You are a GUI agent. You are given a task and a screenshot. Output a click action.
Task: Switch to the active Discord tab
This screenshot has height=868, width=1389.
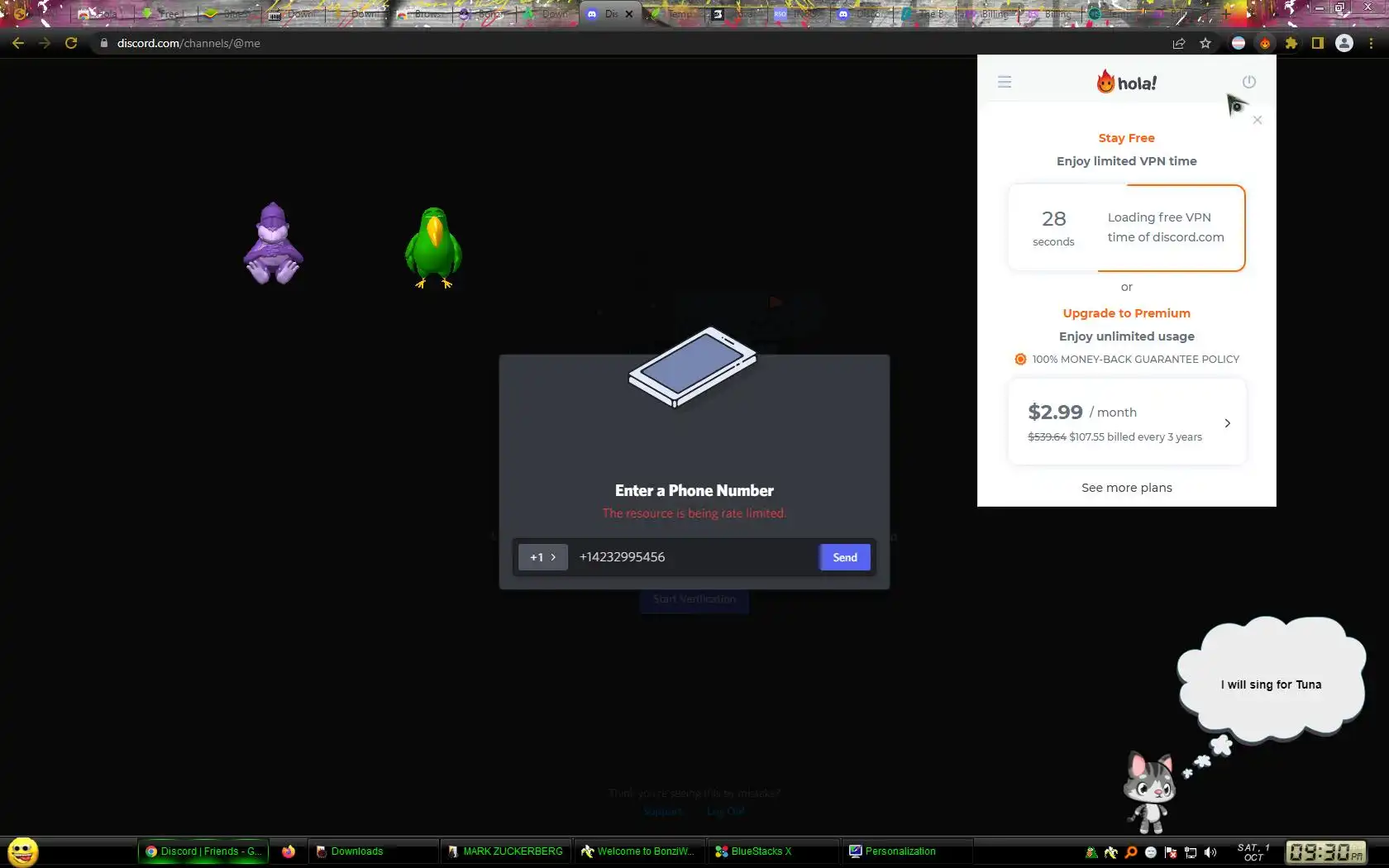tap(611, 14)
